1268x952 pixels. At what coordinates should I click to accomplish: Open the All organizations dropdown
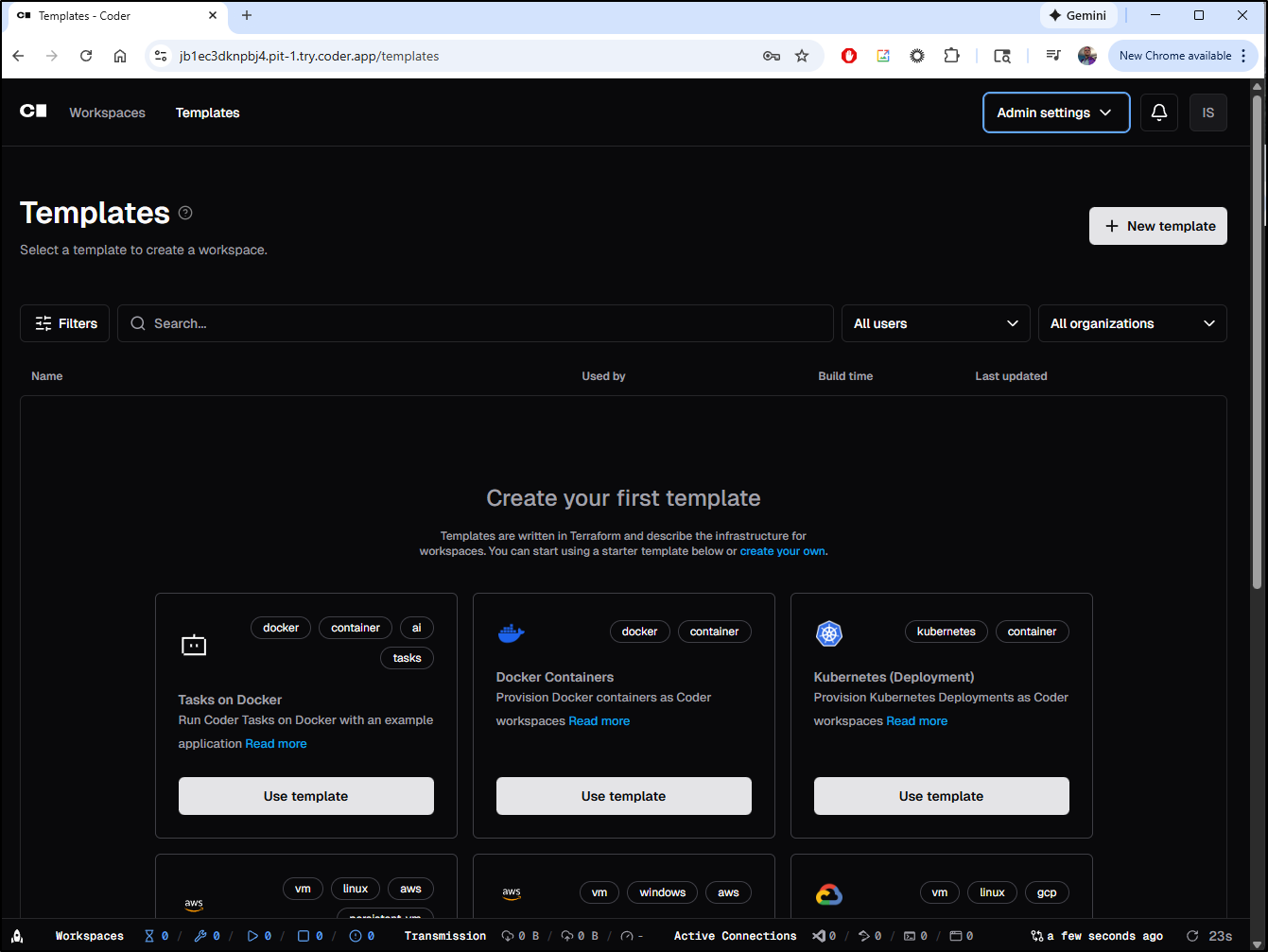[1132, 323]
